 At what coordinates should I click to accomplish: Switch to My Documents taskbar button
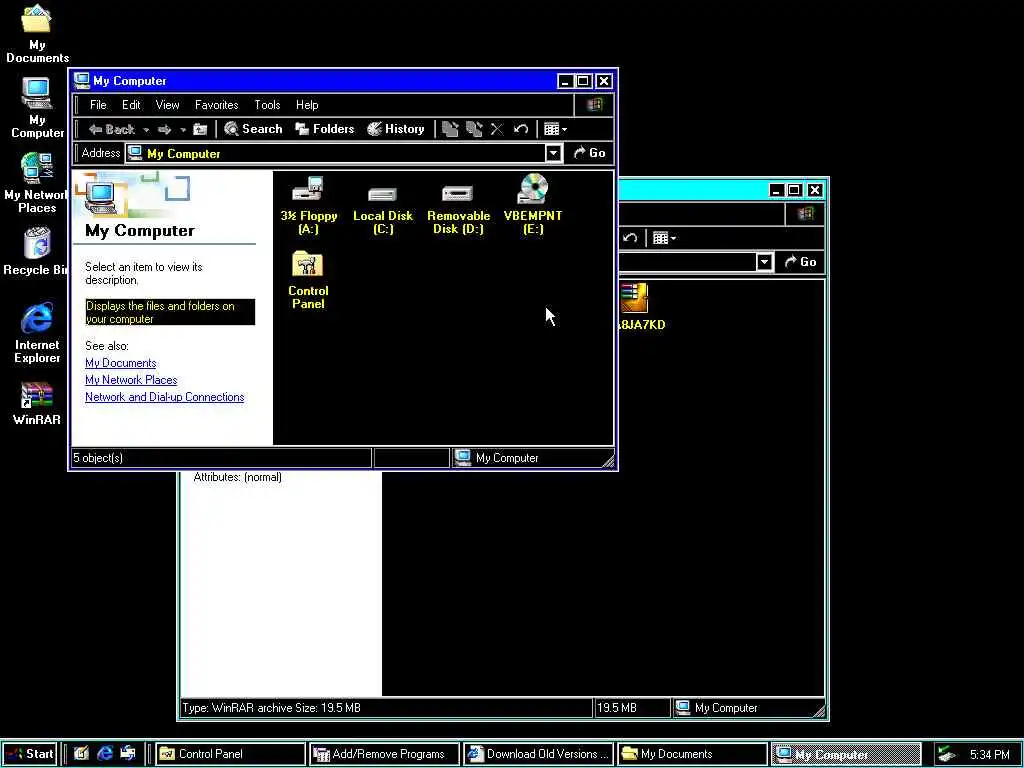(x=693, y=754)
